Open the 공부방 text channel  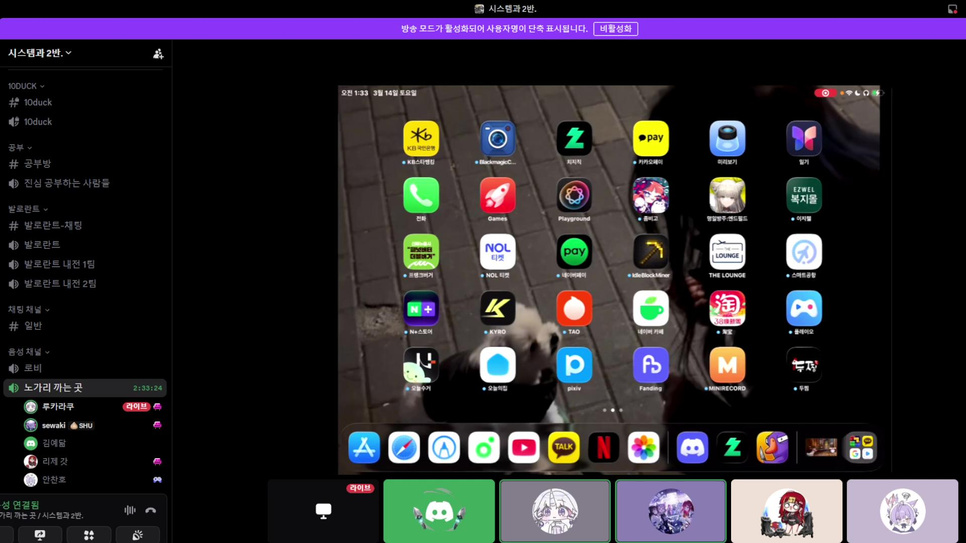[38, 164]
